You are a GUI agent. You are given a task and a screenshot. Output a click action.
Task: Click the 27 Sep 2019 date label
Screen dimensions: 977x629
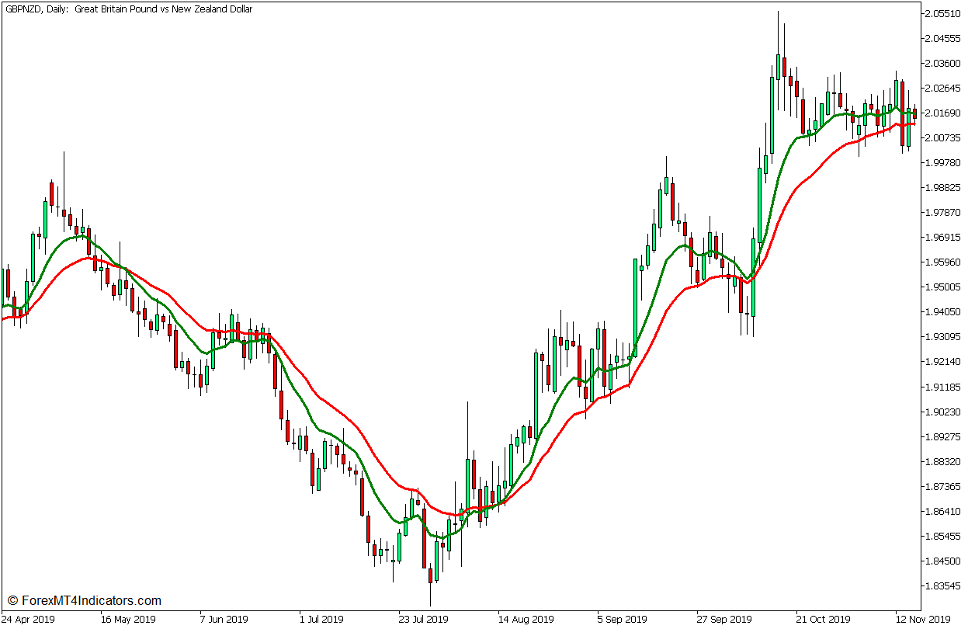point(727,620)
